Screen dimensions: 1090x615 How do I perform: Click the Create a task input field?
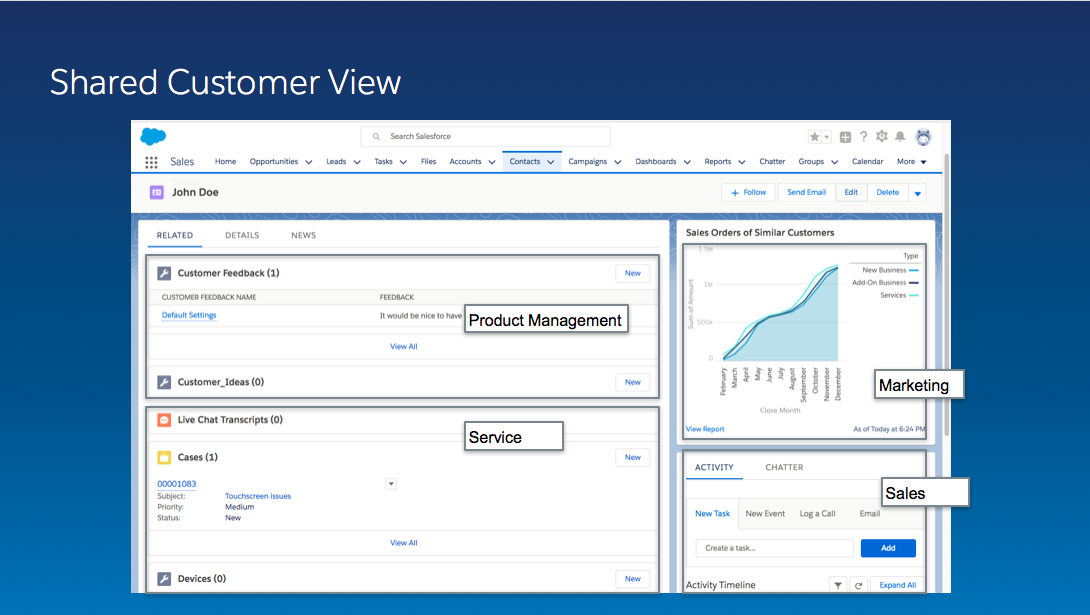[775, 548]
